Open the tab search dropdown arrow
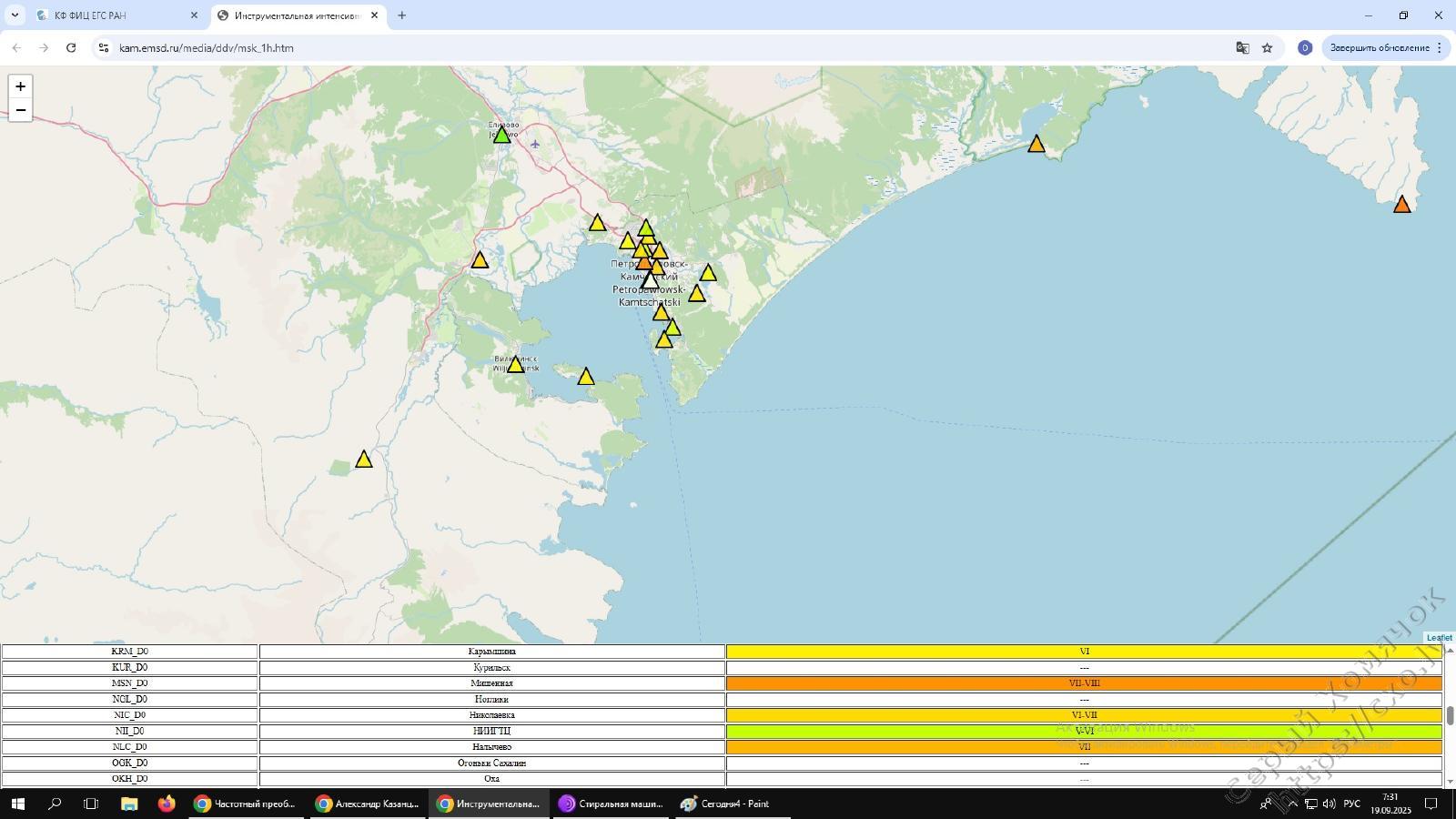The height and width of the screenshot is (819, 1456). tap(15, 15)
